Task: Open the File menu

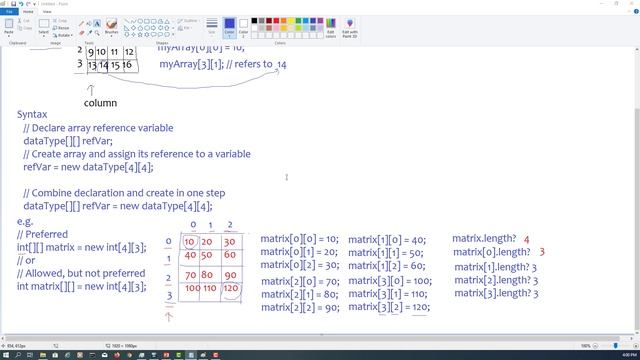Action: [x=9, y=11]
